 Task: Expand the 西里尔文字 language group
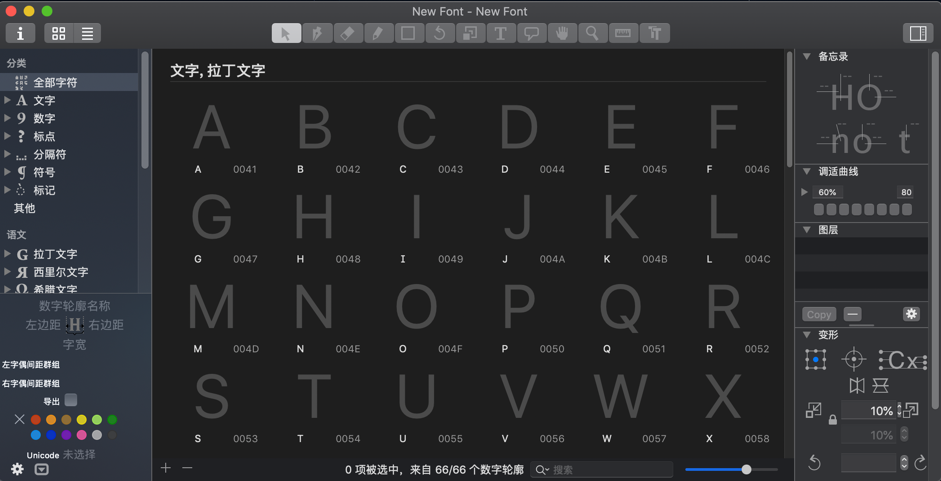click(7, 271)
